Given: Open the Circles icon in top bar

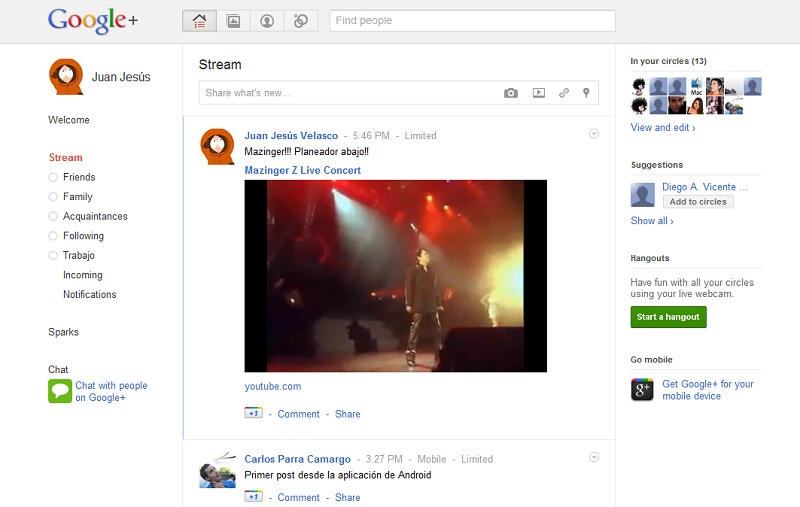Looking at the screenshot, I should (301, 21).
